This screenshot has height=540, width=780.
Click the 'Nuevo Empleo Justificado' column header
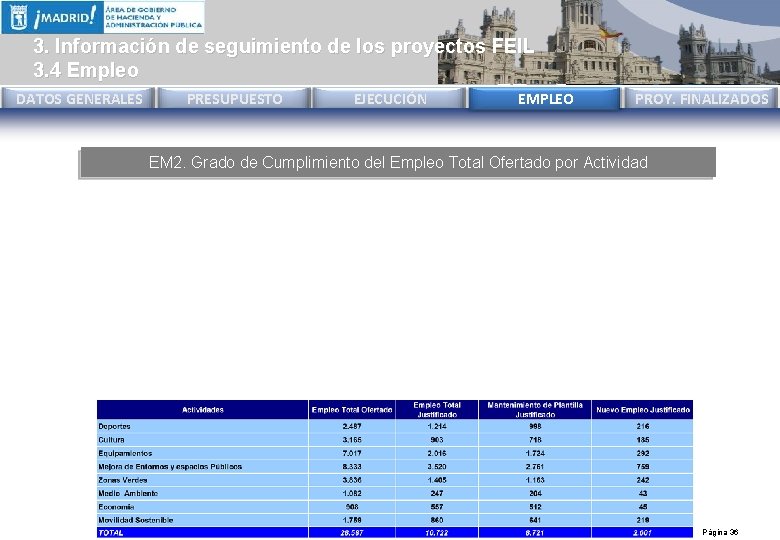pyautogui.click(x=643, y=410)
